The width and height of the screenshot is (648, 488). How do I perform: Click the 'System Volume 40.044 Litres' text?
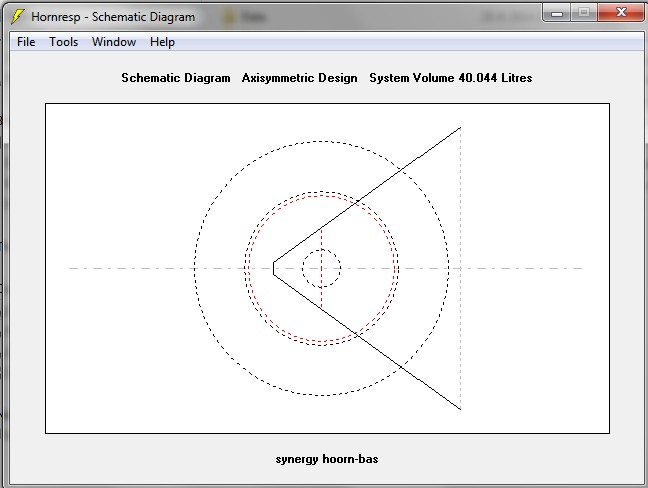(x=450, y=78)
